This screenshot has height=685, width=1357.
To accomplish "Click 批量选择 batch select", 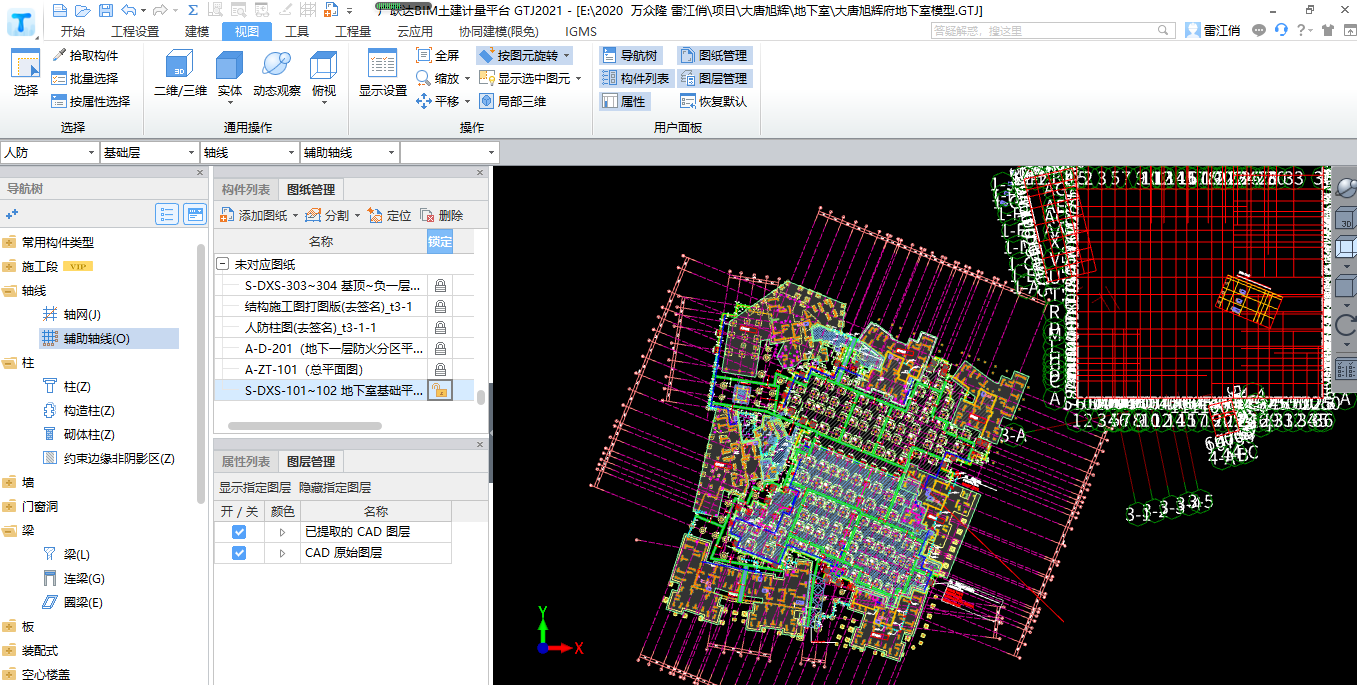I will [86, 78].
